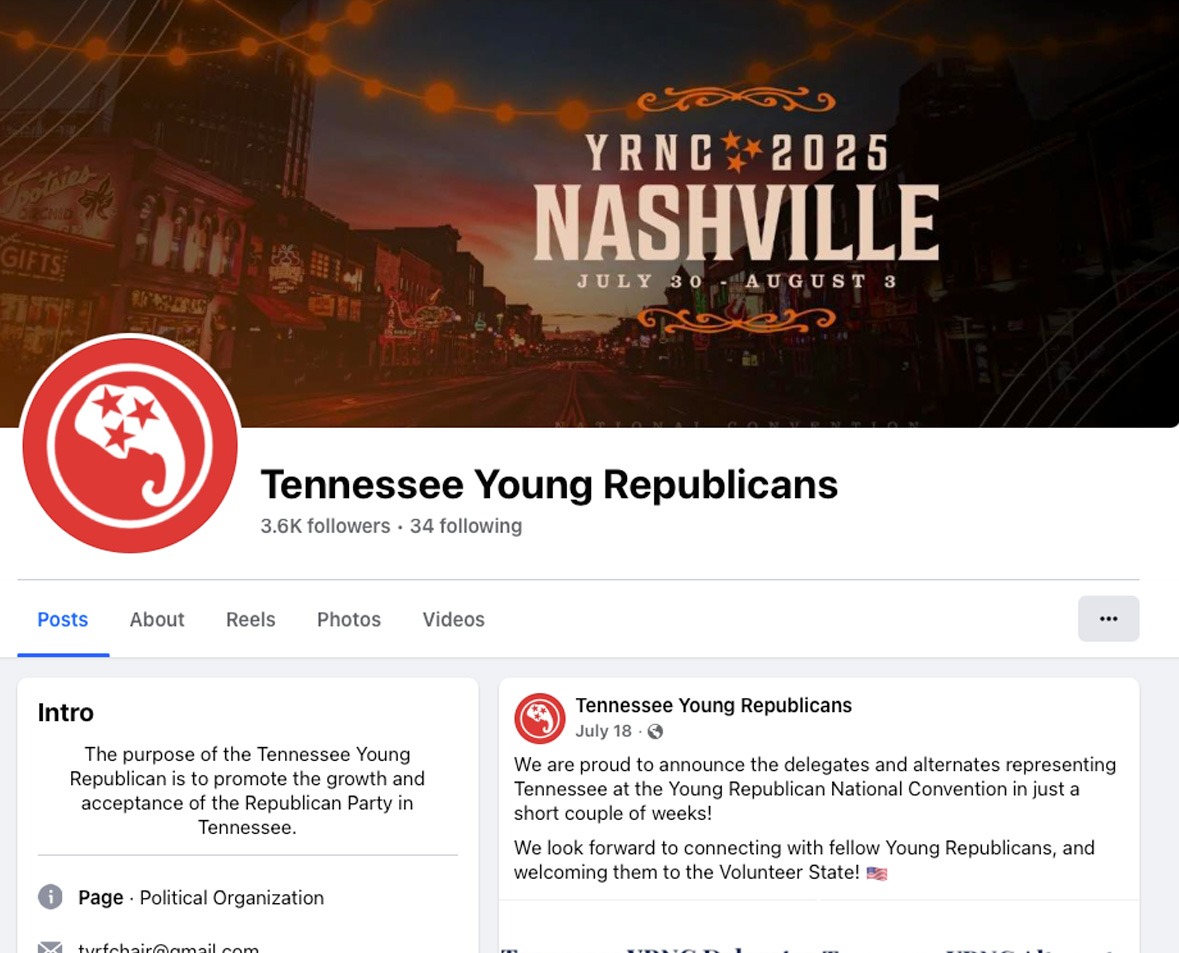The width and height of the screenshot is (1179, 953).
Task: Click the envelope email icon in Intro
Action: tap(50, 947)
